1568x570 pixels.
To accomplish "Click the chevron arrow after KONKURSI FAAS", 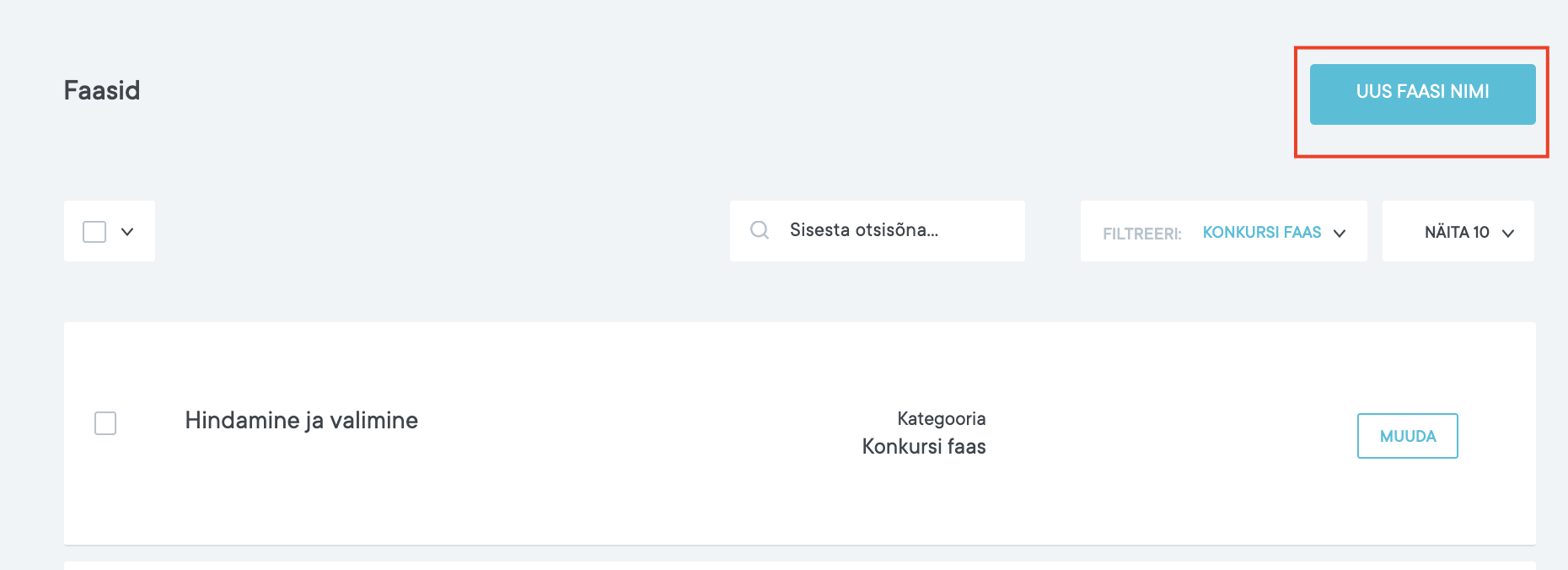I will (1340, 234).
